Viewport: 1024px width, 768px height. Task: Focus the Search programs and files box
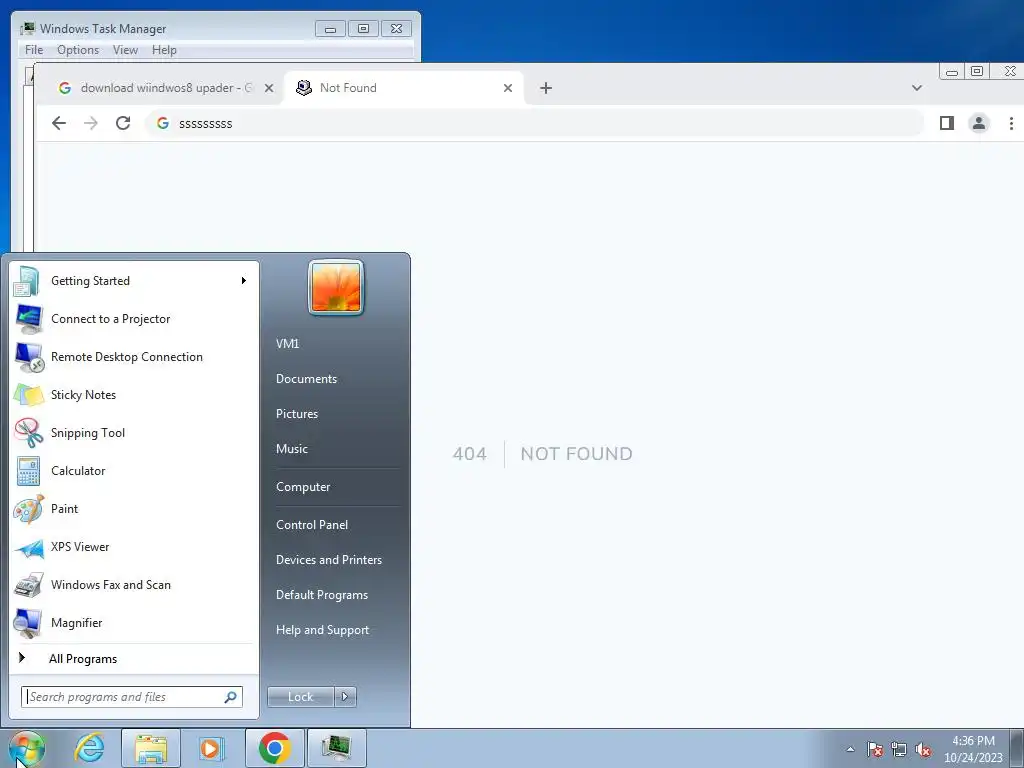(x=132, y=697)
